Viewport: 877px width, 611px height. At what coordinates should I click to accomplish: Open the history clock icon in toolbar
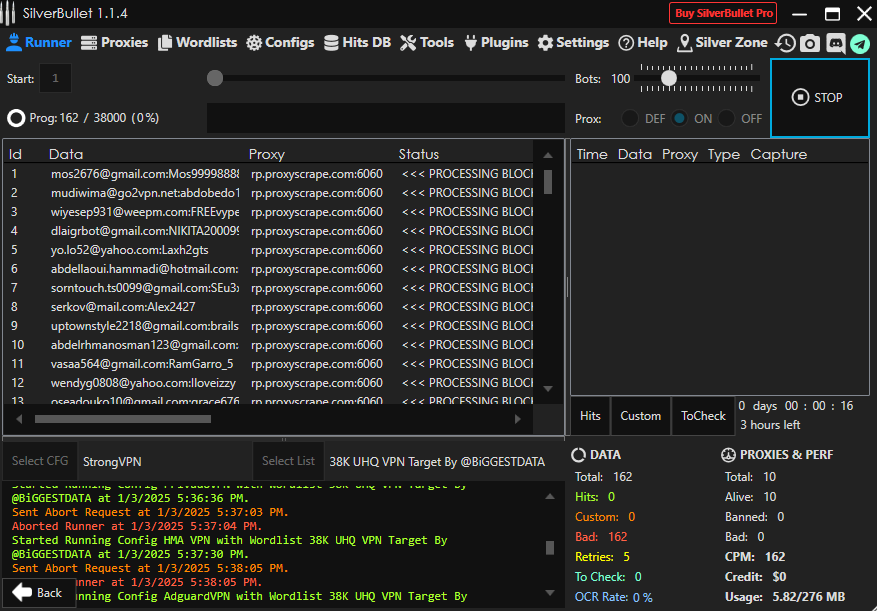tap(786, 43)
